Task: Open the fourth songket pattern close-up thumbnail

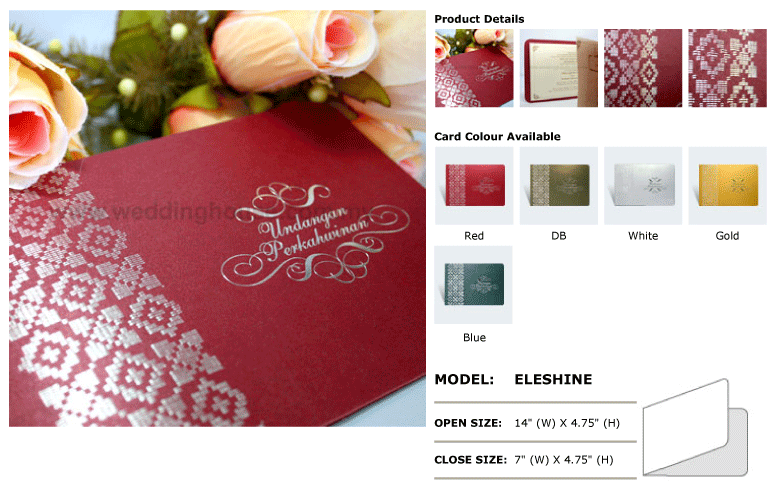Action: [728, 68]
